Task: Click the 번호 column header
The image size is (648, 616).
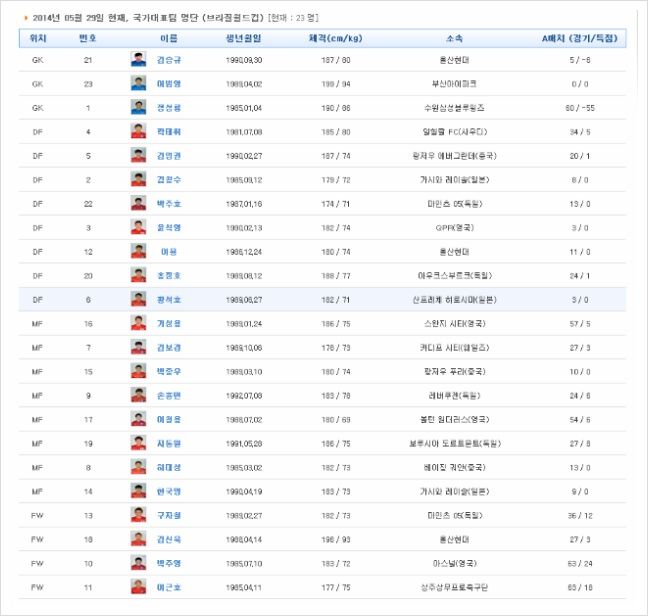Action: [x=88, y=38]
